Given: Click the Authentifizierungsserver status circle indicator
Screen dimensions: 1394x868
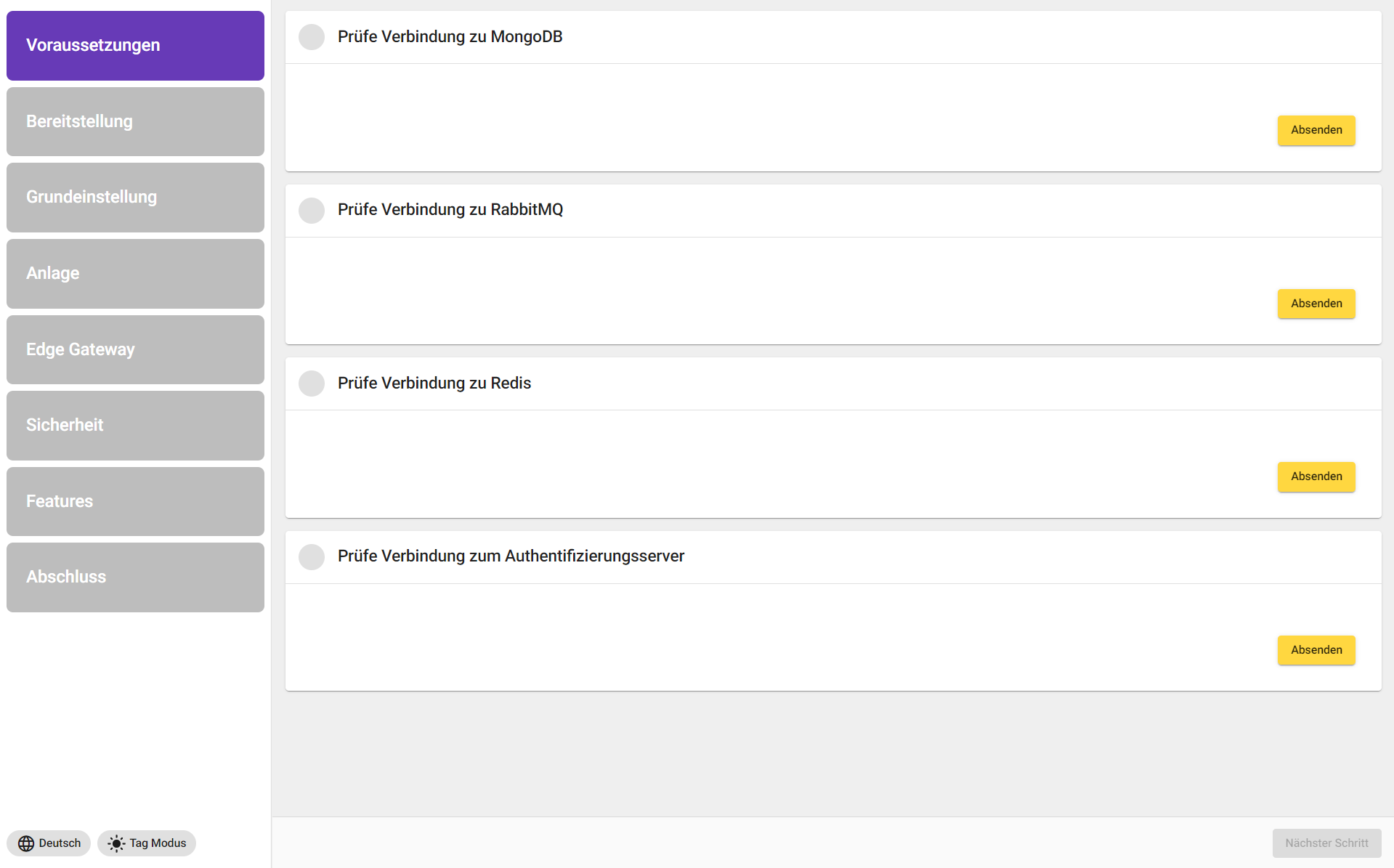Looking at the screenshot, I should coord(312,557).
